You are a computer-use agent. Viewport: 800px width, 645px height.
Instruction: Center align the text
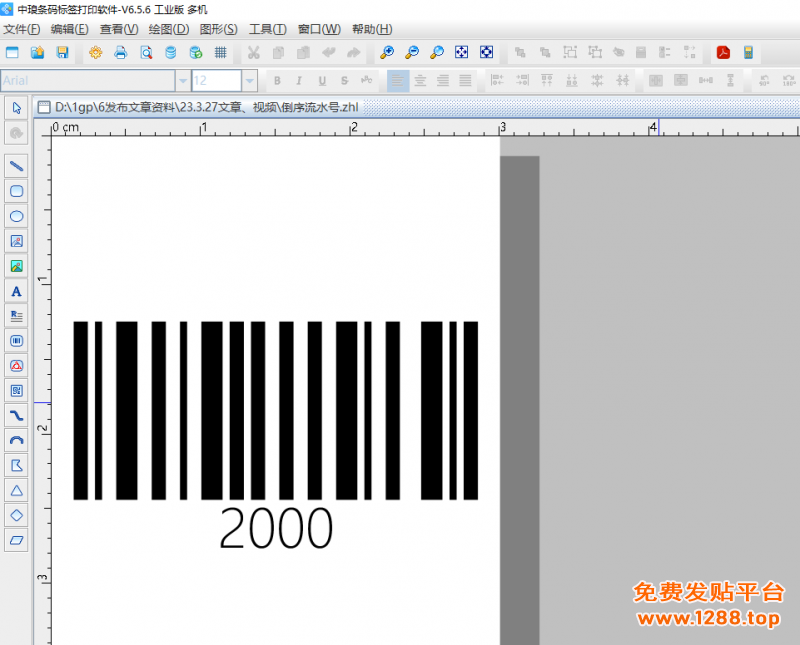tap(420, 81)
